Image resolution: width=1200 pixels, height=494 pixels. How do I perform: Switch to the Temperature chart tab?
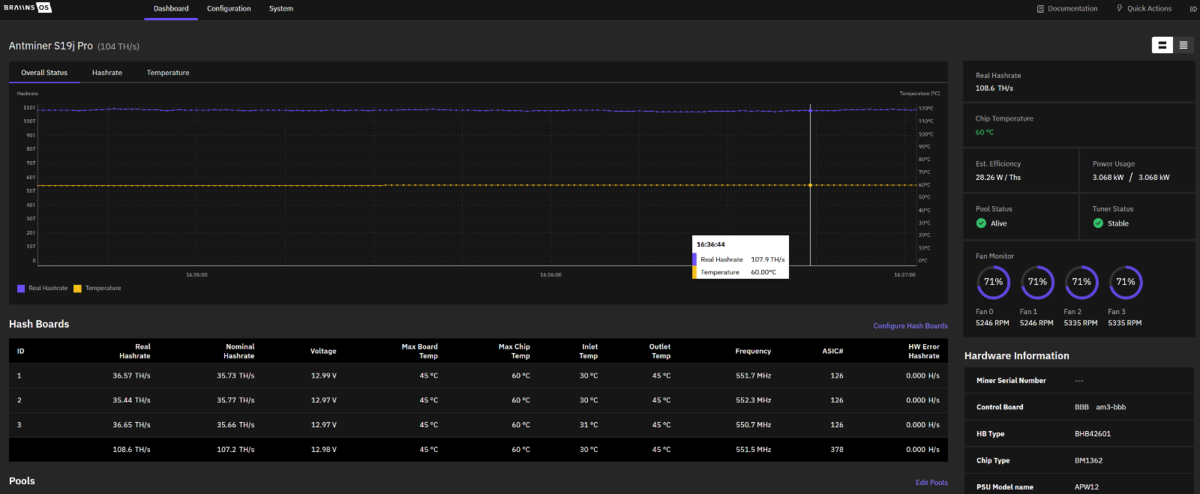pyautogui.click(x=168, y=73)
